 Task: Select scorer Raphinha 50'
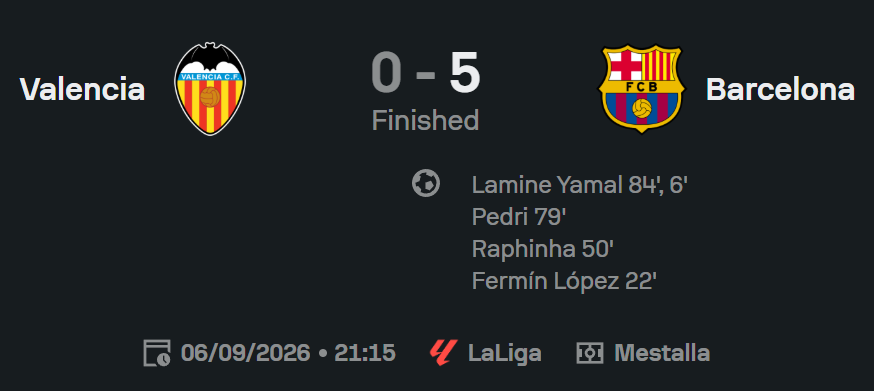pos(543,249)
